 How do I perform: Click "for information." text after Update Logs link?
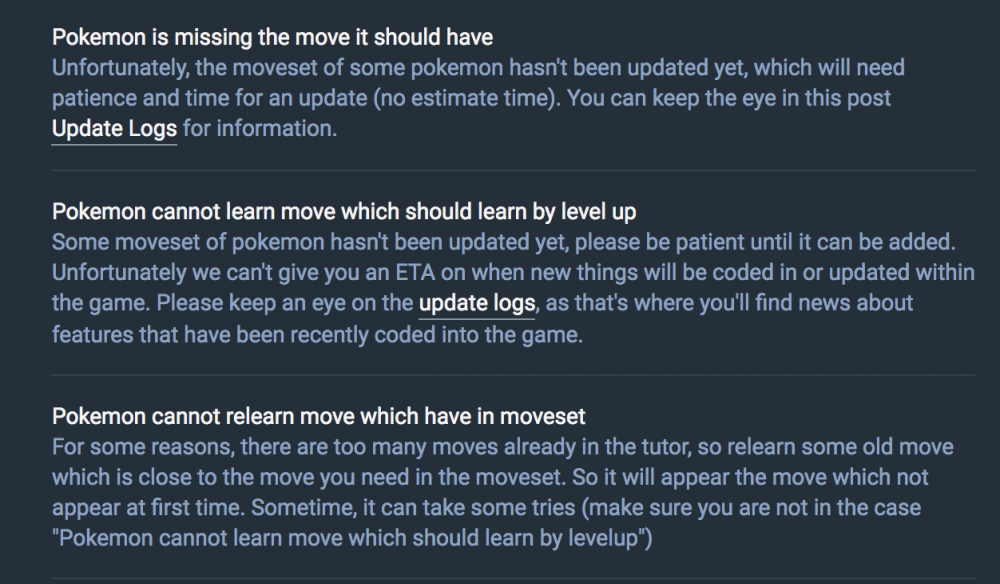coord(260,129)
